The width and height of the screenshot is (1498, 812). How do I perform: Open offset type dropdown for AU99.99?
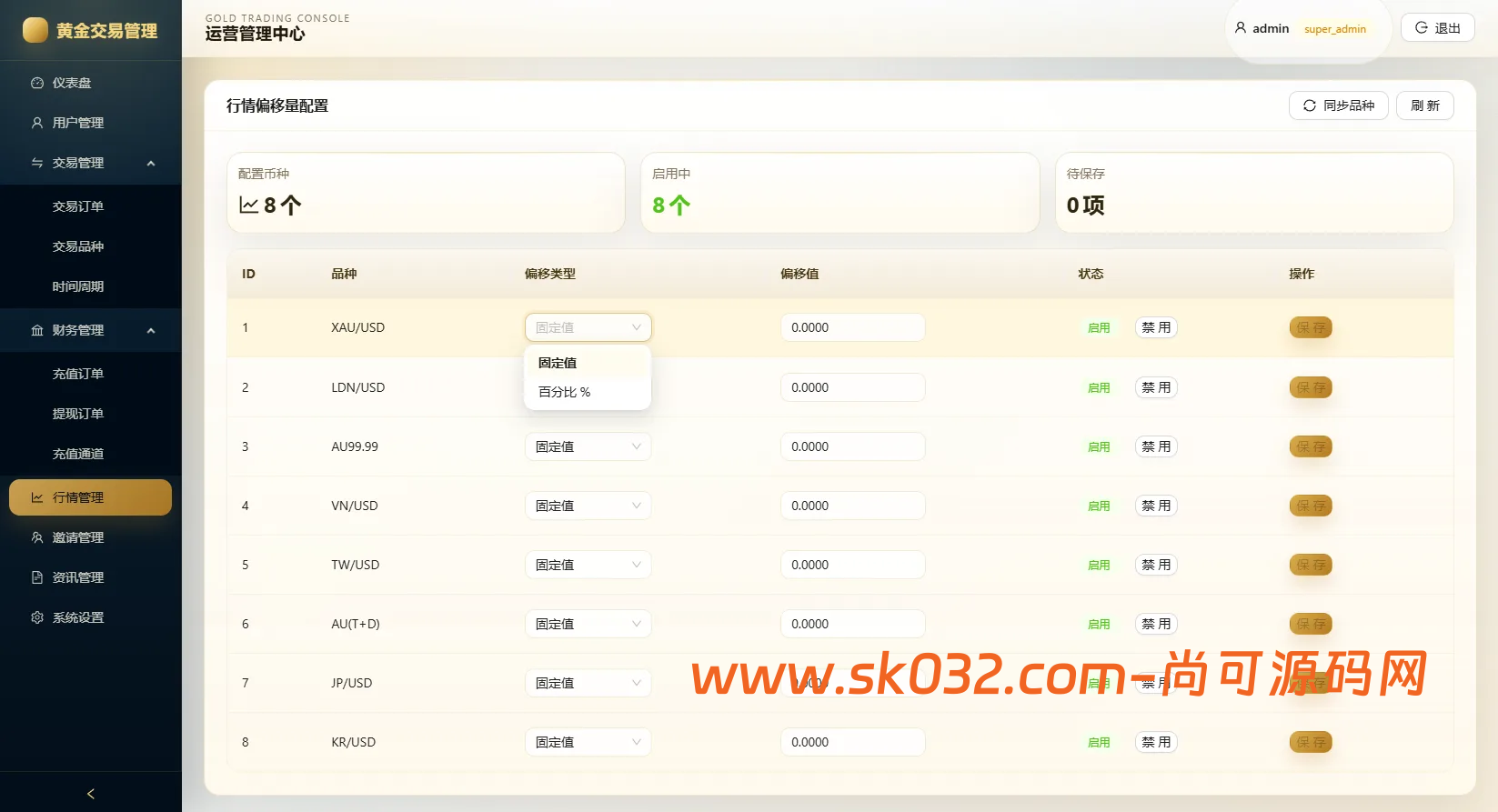[x=588, y=446]
